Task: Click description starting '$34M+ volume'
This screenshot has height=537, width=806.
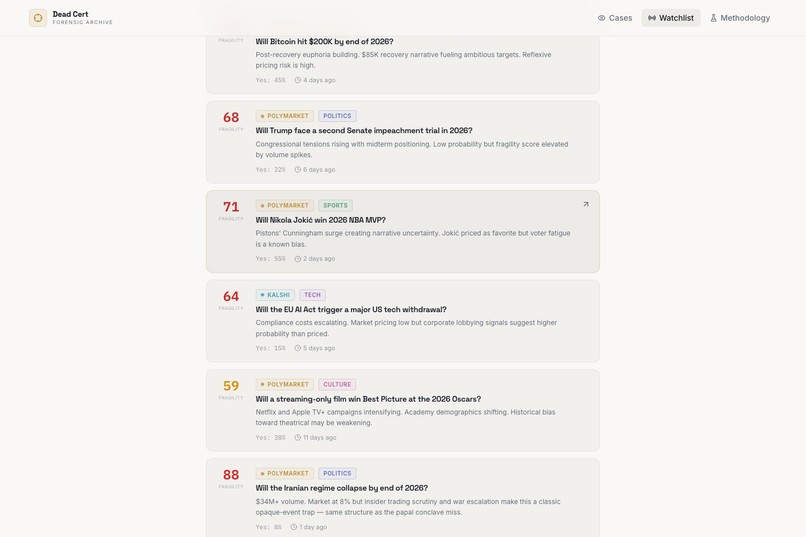Action: [408, 507]
